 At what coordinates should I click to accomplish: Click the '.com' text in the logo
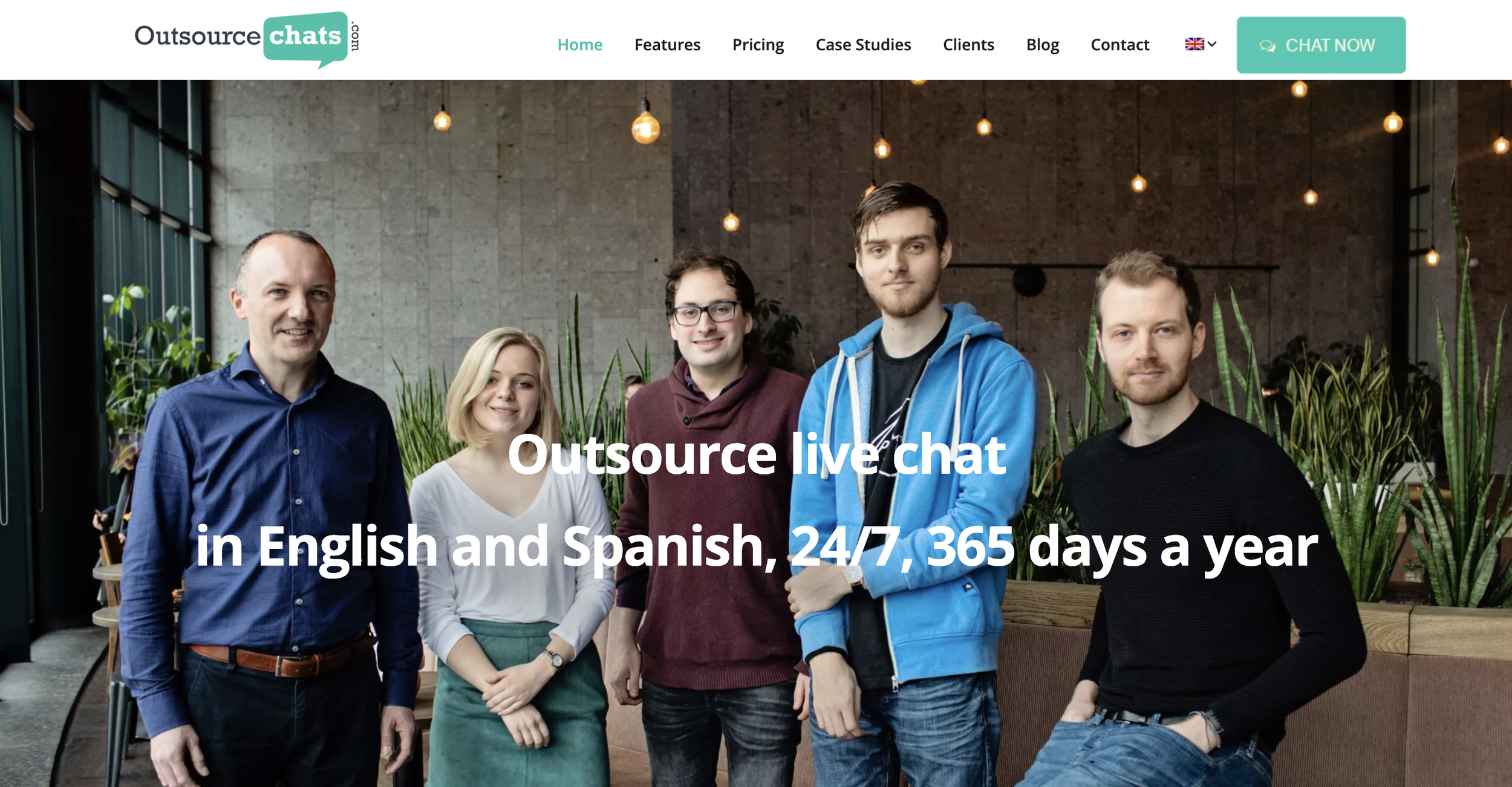[355, 36]
